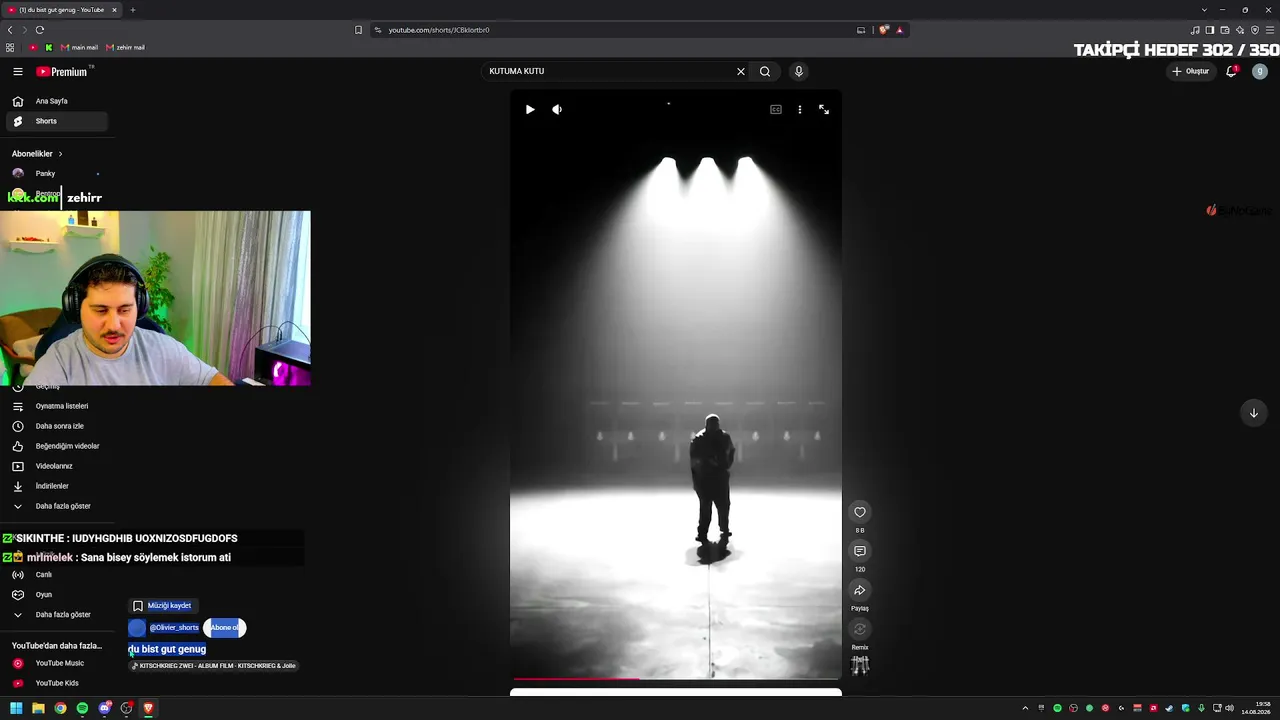Toggle captions on the Short
Image resolution: width=1280 pixels, height=720 pixels.
click(x=776, y=109)
